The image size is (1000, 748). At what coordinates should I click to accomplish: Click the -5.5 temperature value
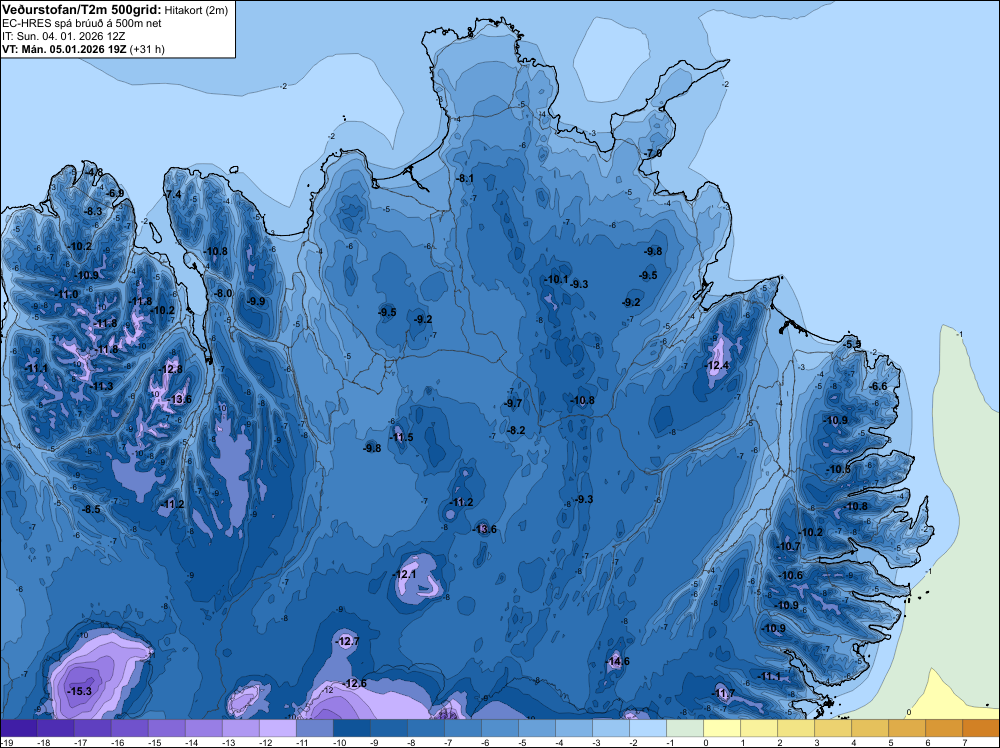point(852,344)
